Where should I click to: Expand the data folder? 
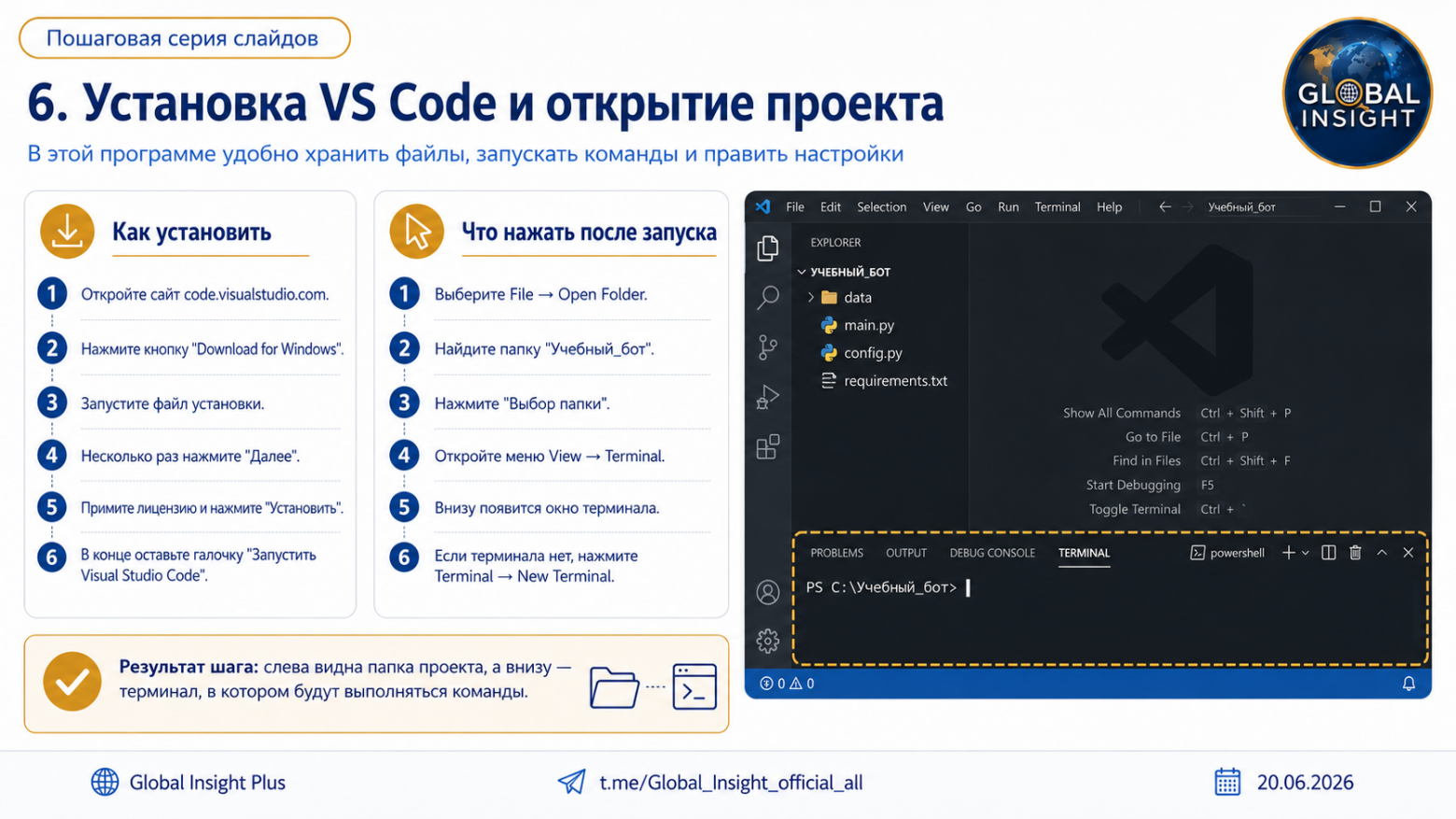click(x=840, y=298)
